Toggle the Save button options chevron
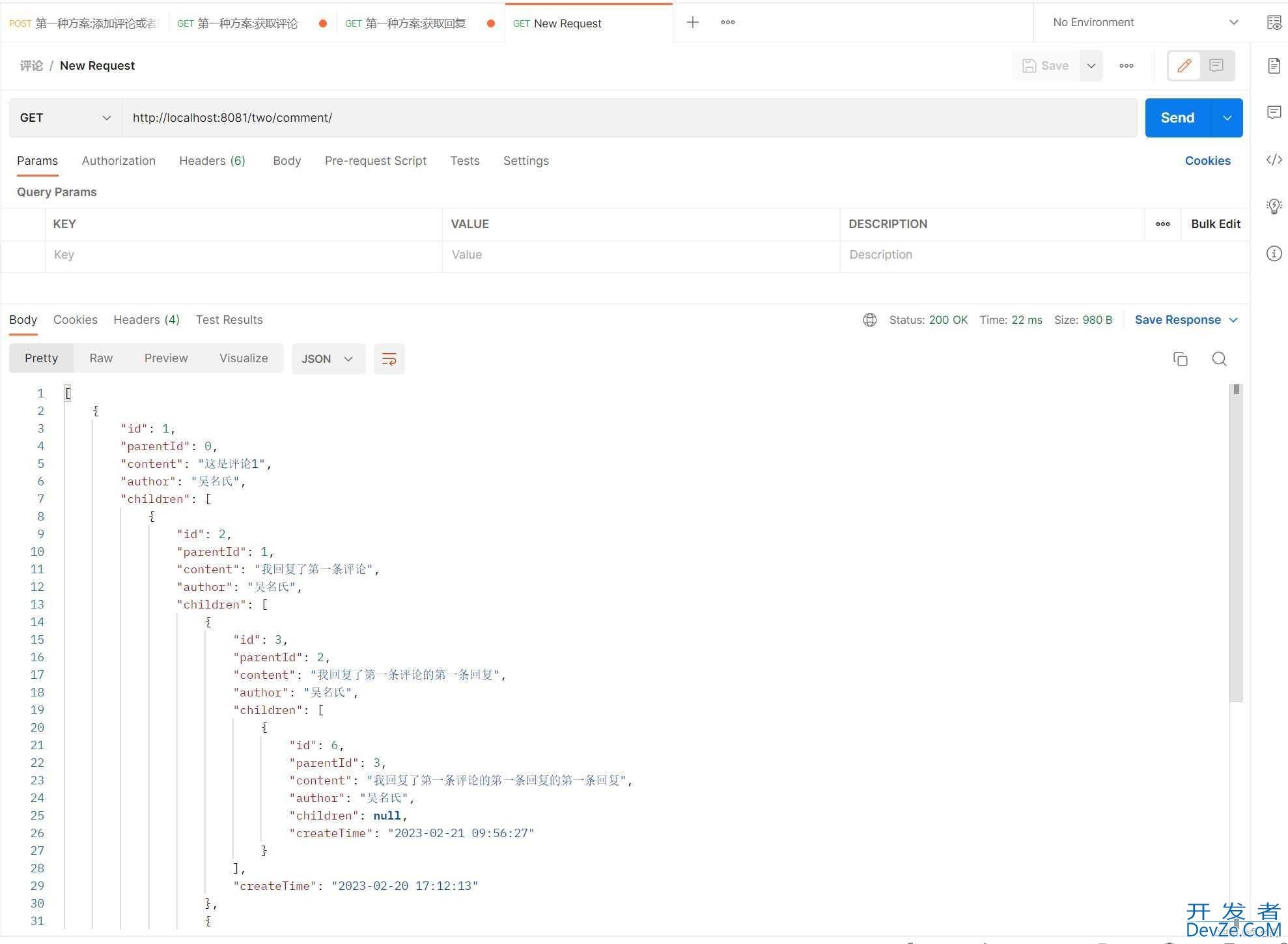This screenshot has width=1288, height=944. point(1091,65)
